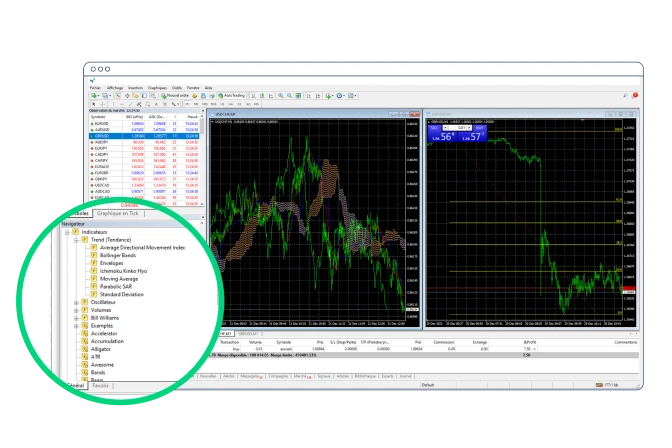This screenshot has height=448, width=672.
Task: Toggle the Auto Trading button
Action: (231, 96)
